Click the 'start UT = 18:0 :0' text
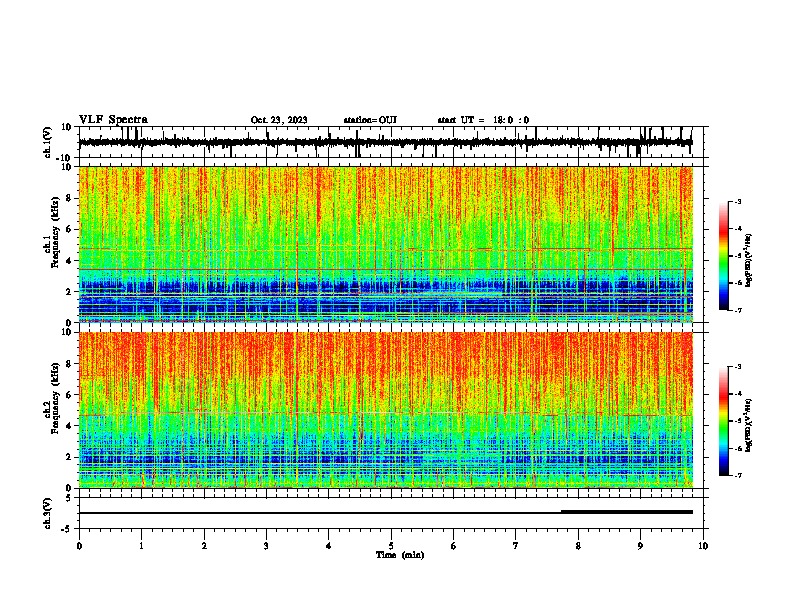Image resolution: width=792 pixels, height=612 pixels. [483, 120]
